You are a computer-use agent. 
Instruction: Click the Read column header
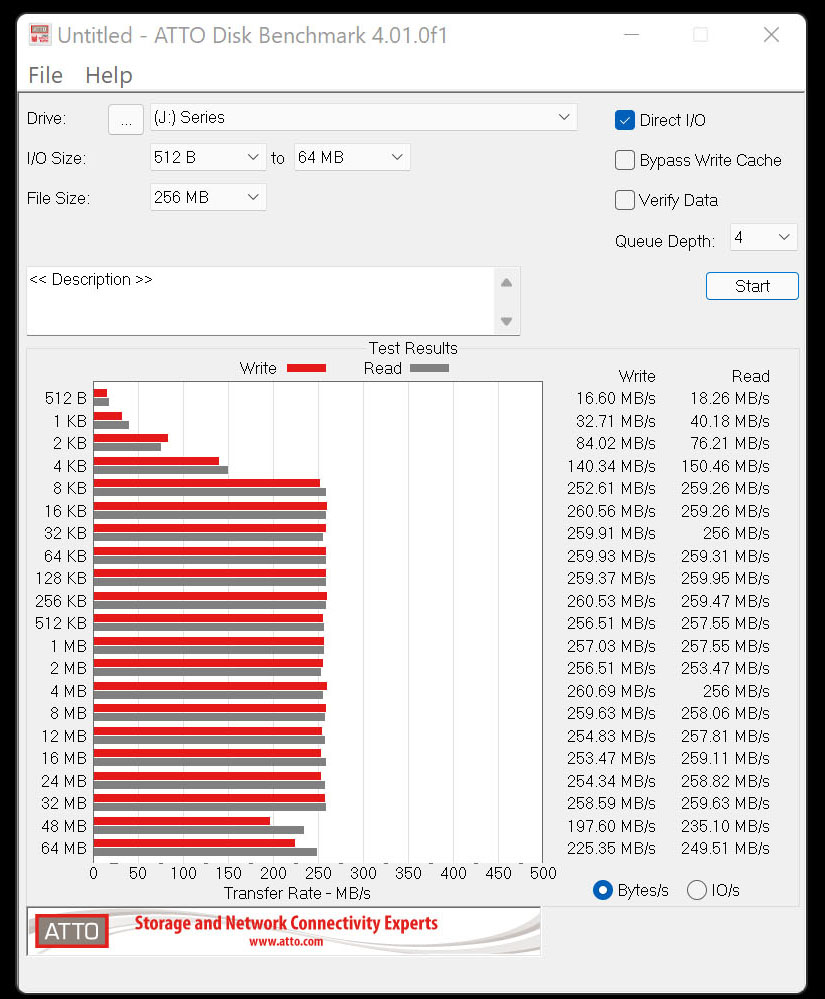pos(750,376)
